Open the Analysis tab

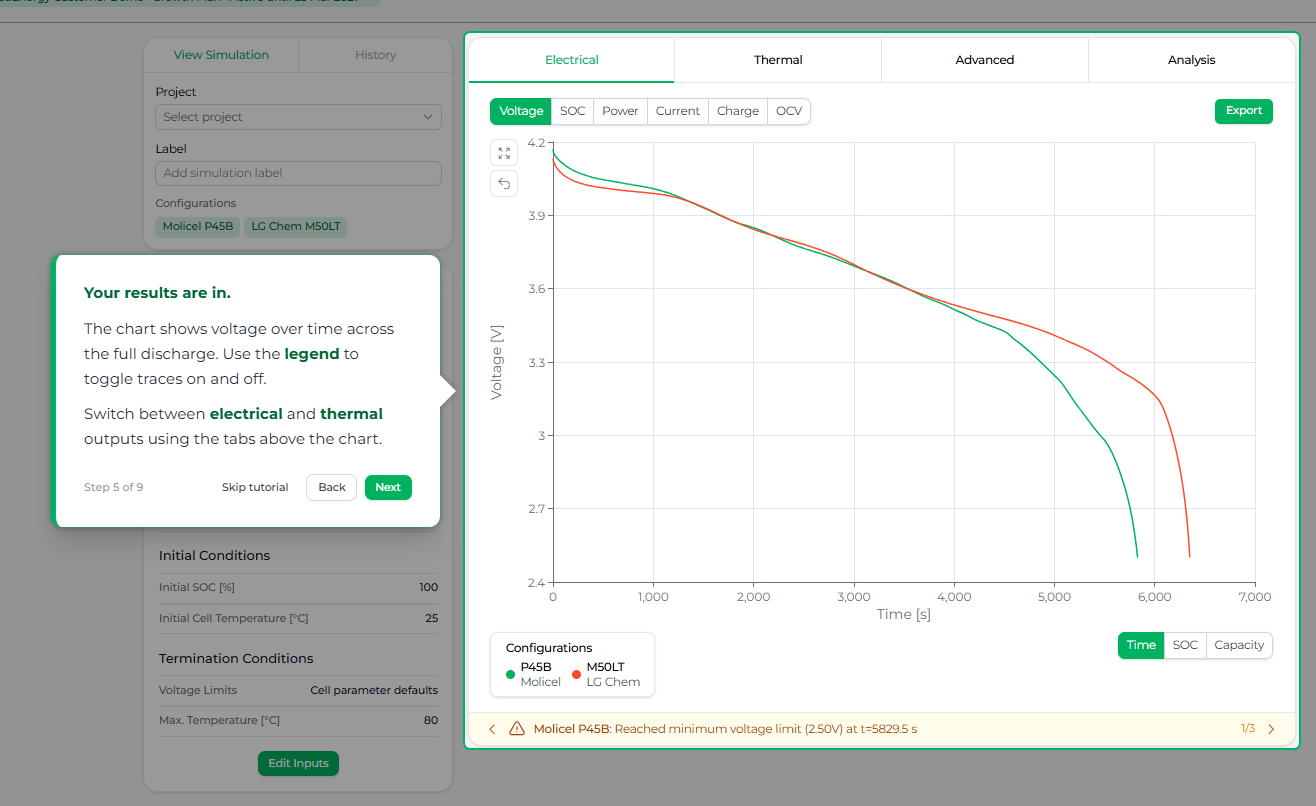tap(1192, 60)
